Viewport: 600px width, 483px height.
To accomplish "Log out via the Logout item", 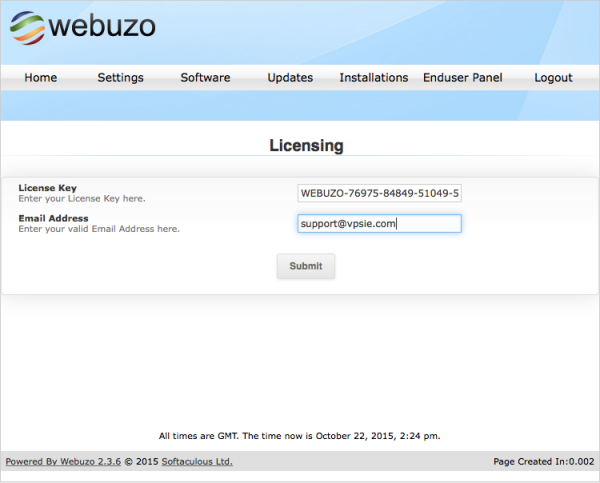I will click(x=553, y=78).
